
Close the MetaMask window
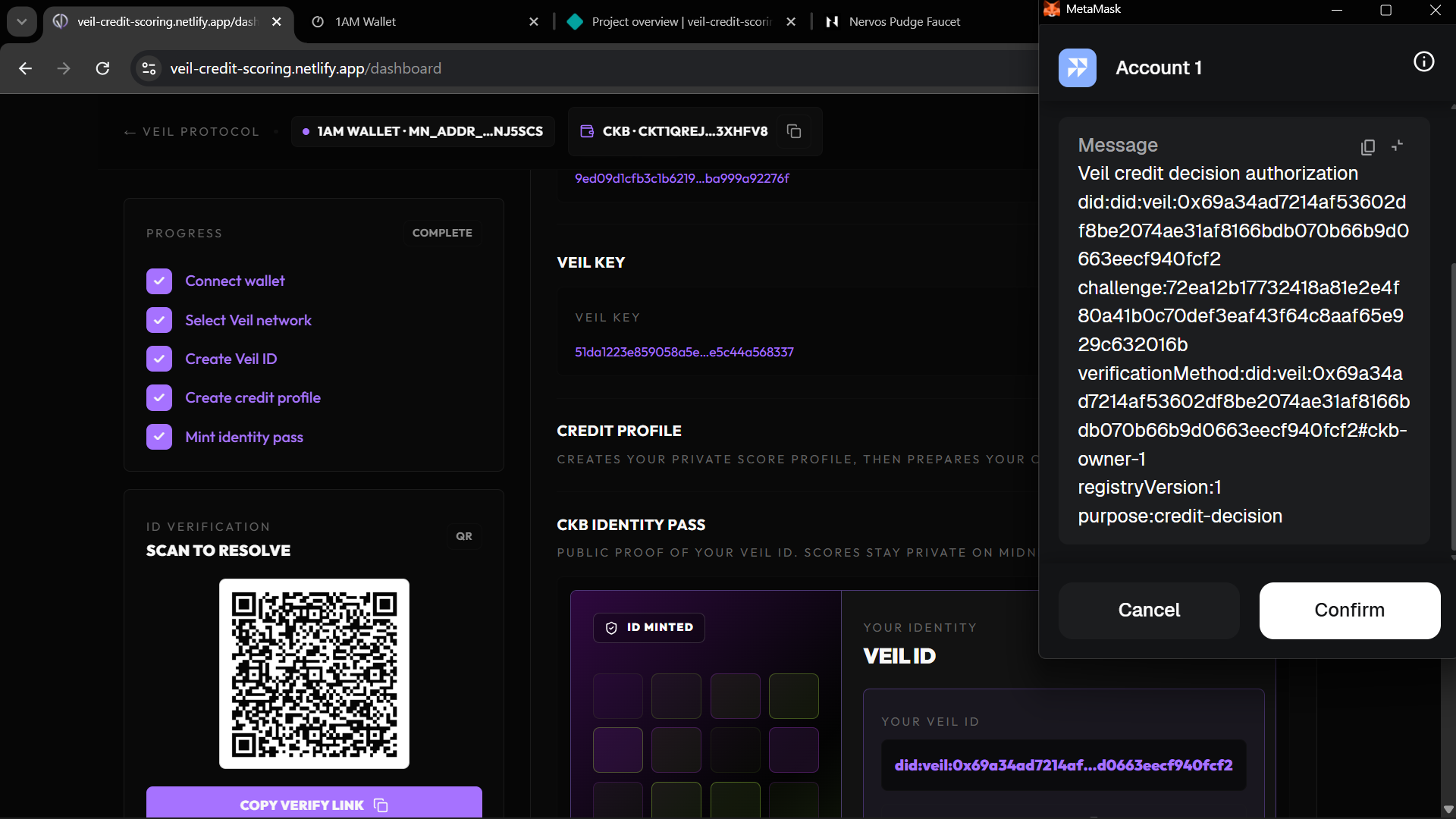pyautogui.click(x=1435, y=10)
